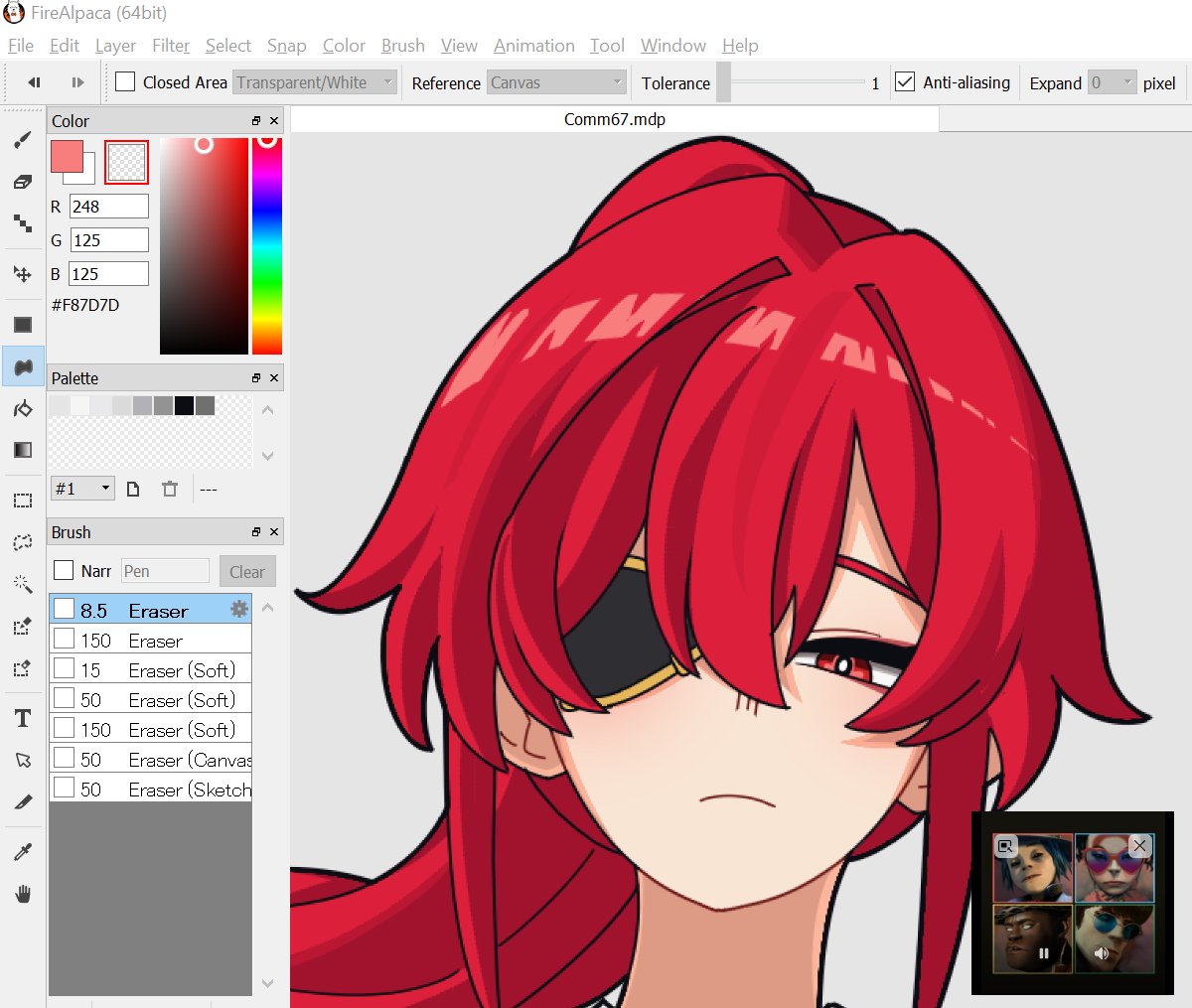The height and width of the screenshot is (1008, 1192).
Task: Select the Gradient tool icon
Action: (x=23, y=450)
